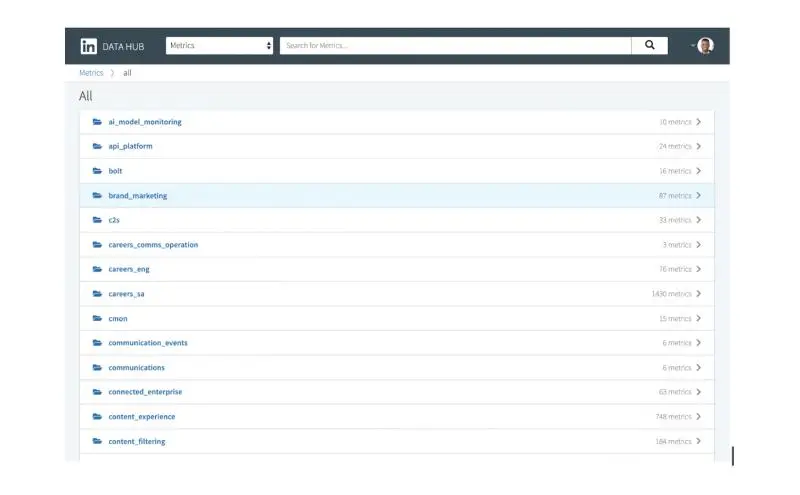Click folder icon next to careers_comms_operation
Screen dimensions: 800x495
tap(97, 245)
